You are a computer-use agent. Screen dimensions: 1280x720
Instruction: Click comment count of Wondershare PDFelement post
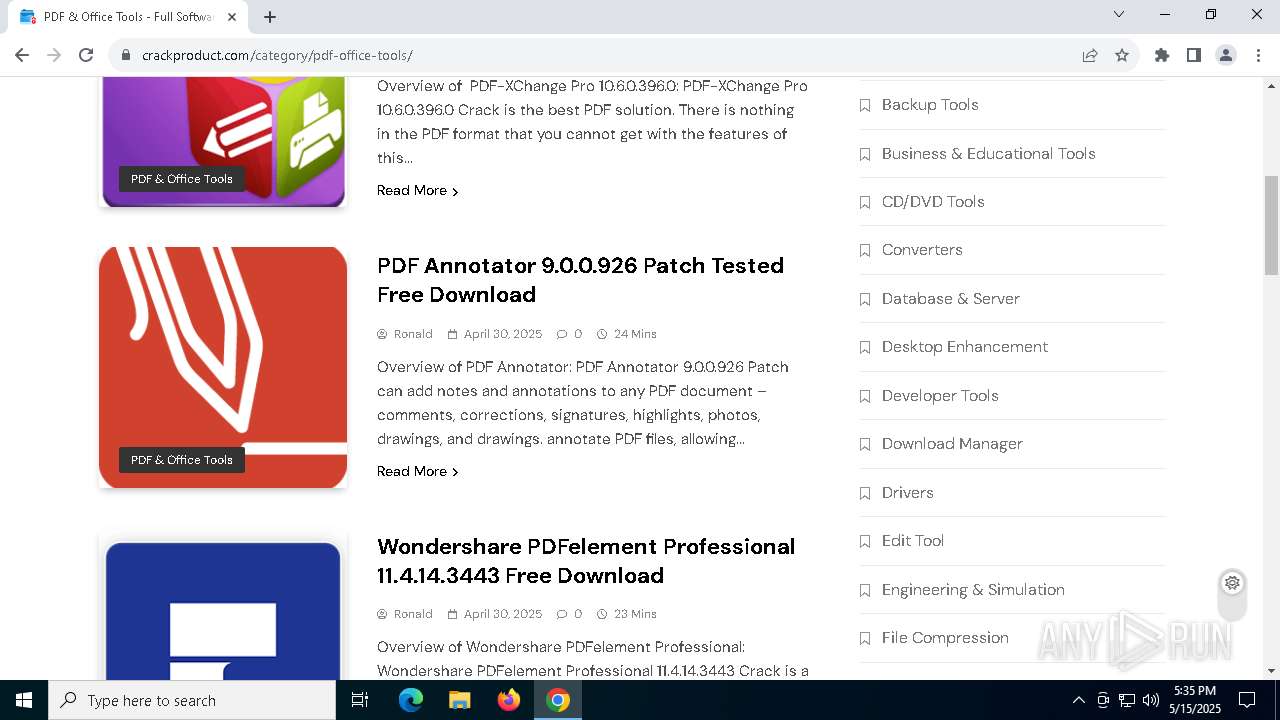coord(570,614)
